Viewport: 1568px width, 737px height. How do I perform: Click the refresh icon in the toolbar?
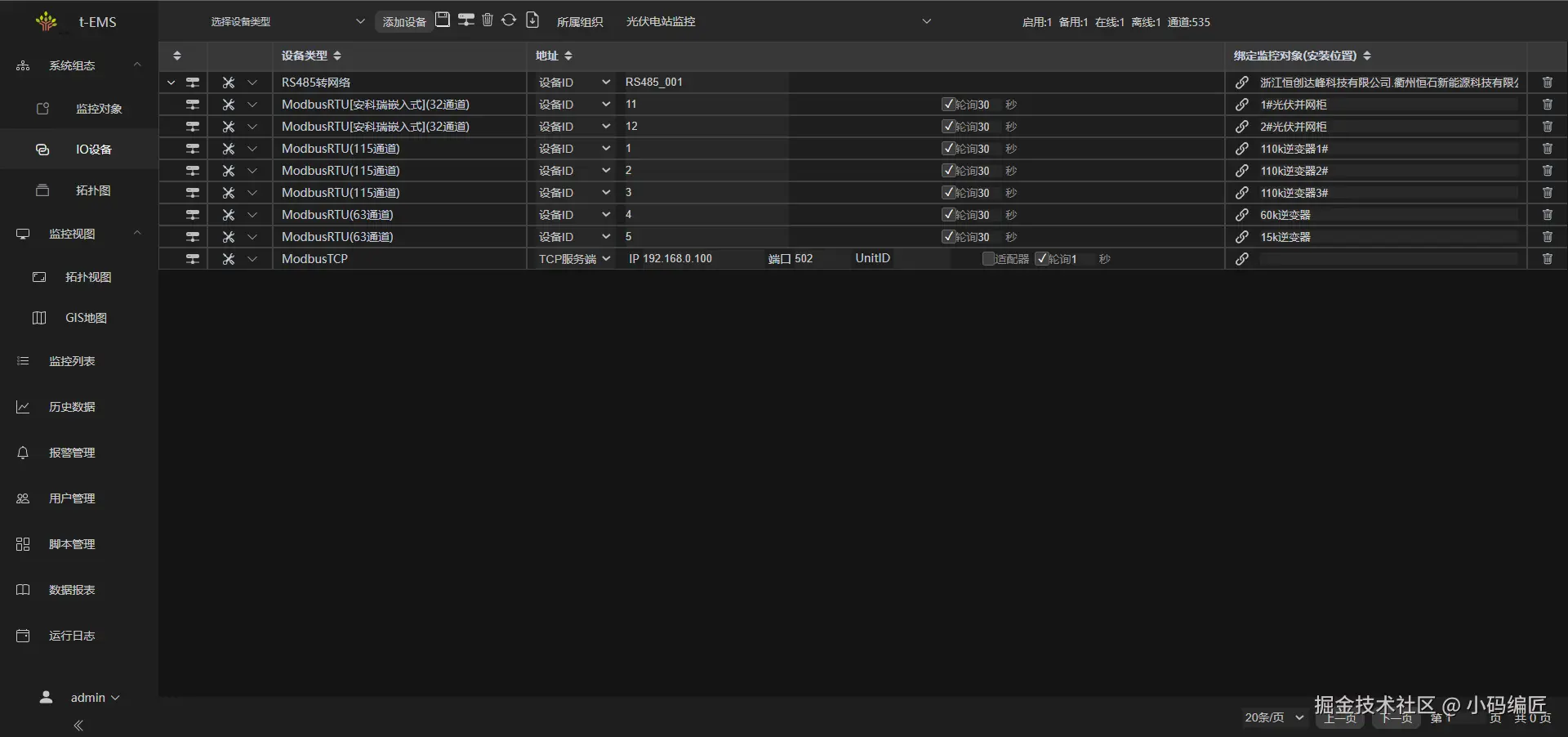click(x=509, y=20)
